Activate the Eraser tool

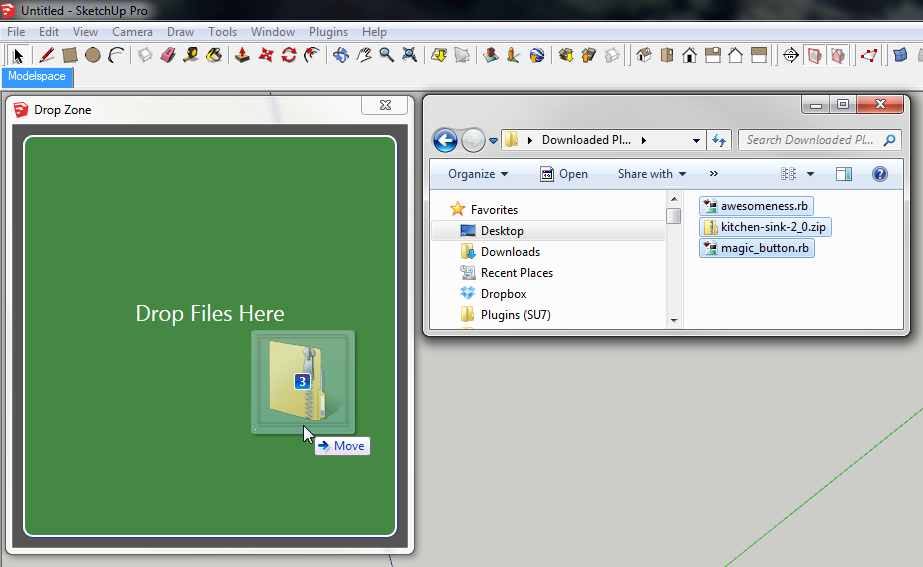tap(168, 55)
